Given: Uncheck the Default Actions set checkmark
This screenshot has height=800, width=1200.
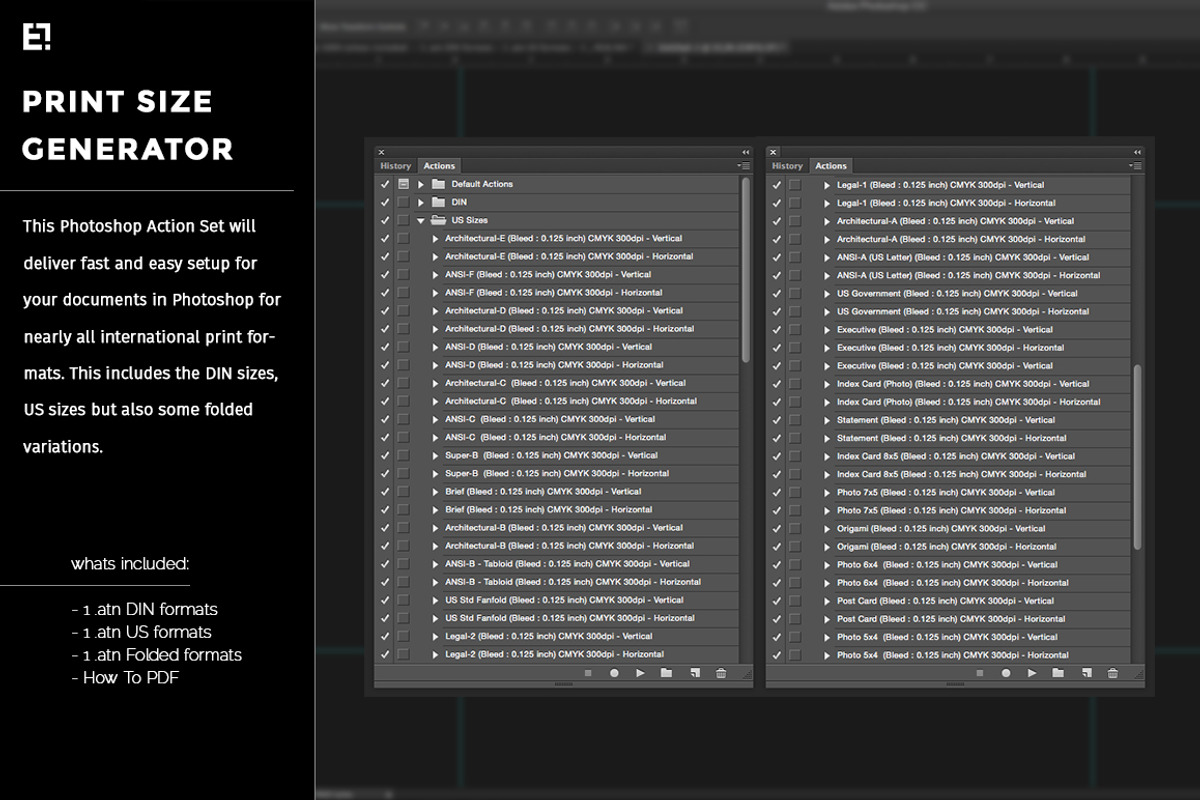Looking at the screenshot, I should click(x=385, y=184).
